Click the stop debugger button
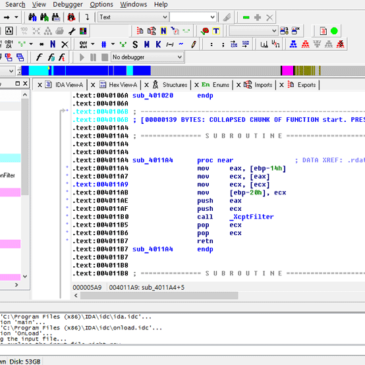365x365 pixels. [105, 57]
